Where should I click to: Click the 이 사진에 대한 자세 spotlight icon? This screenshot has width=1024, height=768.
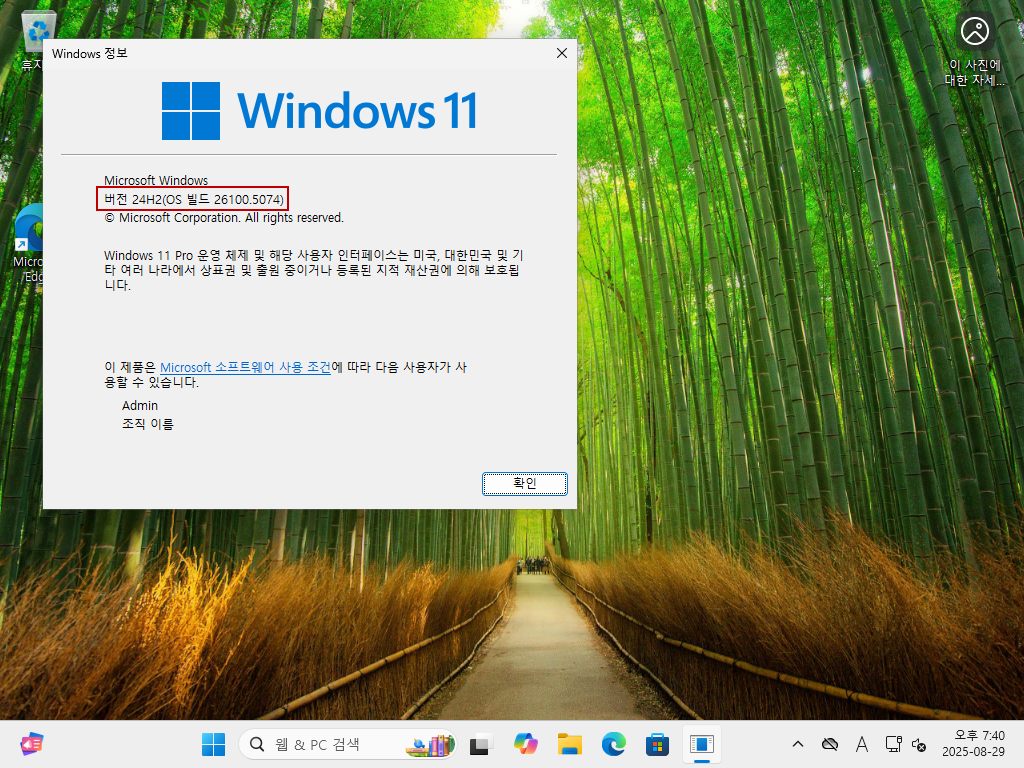pos(975,51)
